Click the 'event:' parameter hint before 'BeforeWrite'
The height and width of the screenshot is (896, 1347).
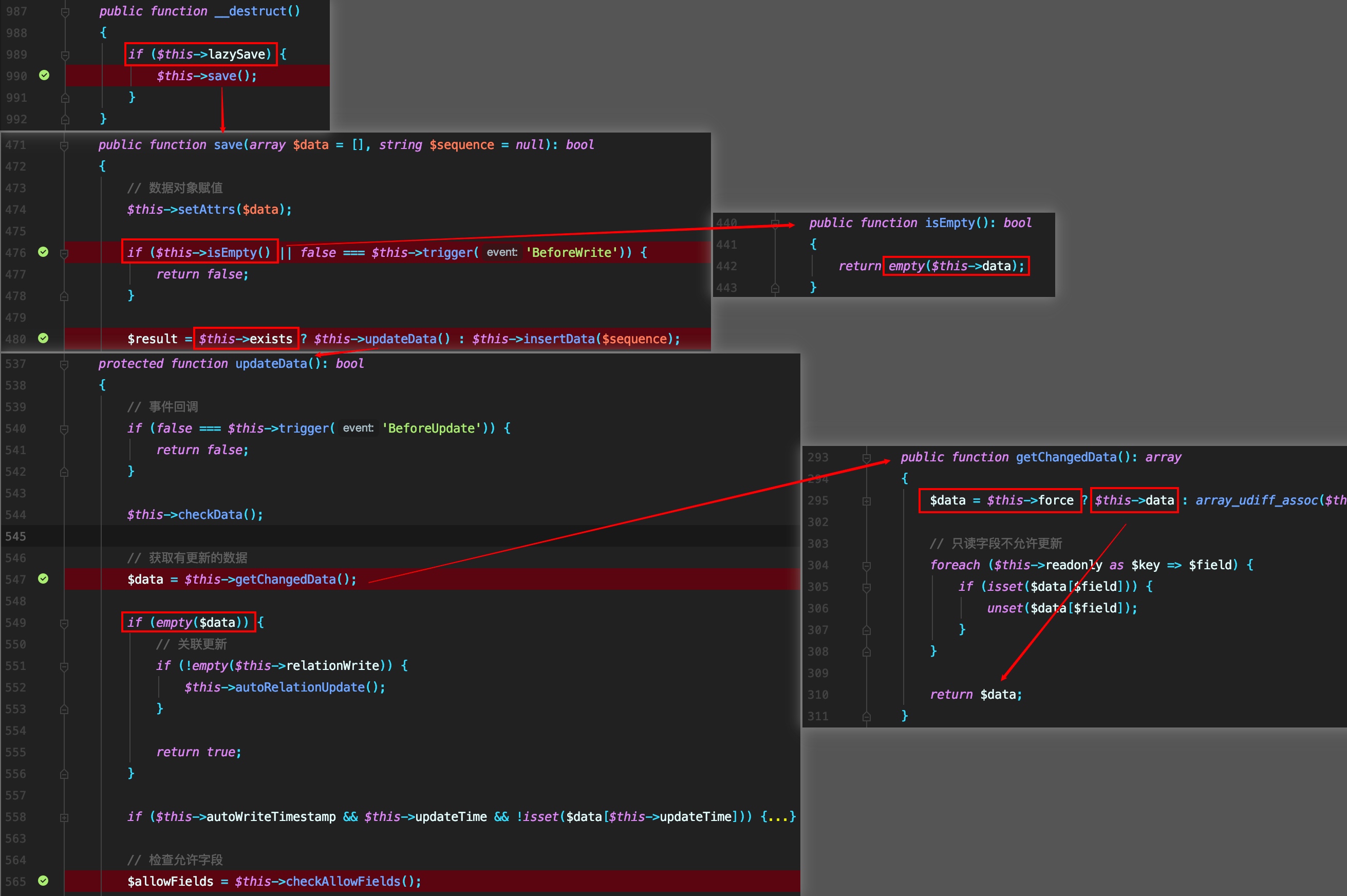tap(502, 252)
